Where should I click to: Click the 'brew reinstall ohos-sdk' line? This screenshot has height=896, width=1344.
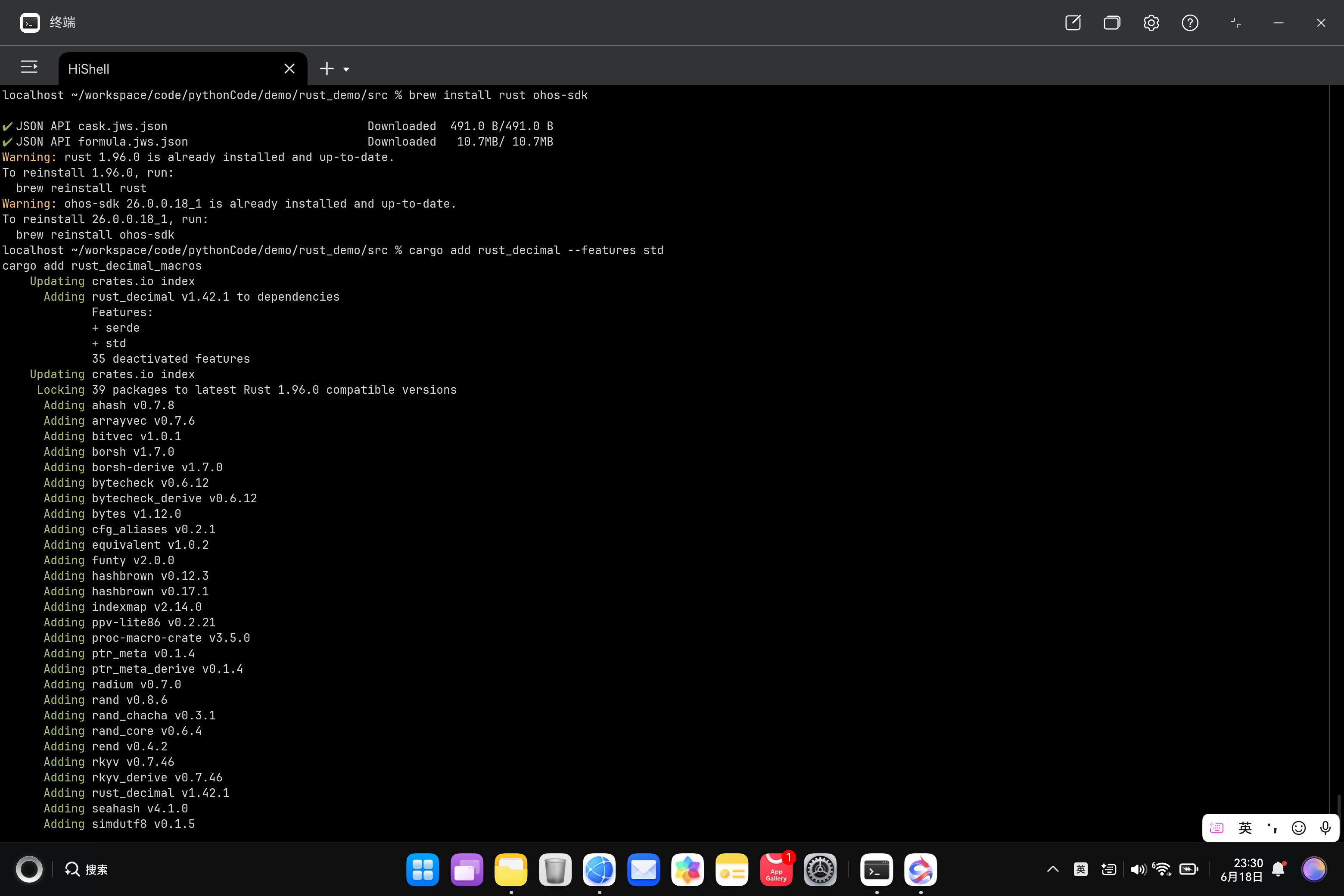(x=95, y=234)
